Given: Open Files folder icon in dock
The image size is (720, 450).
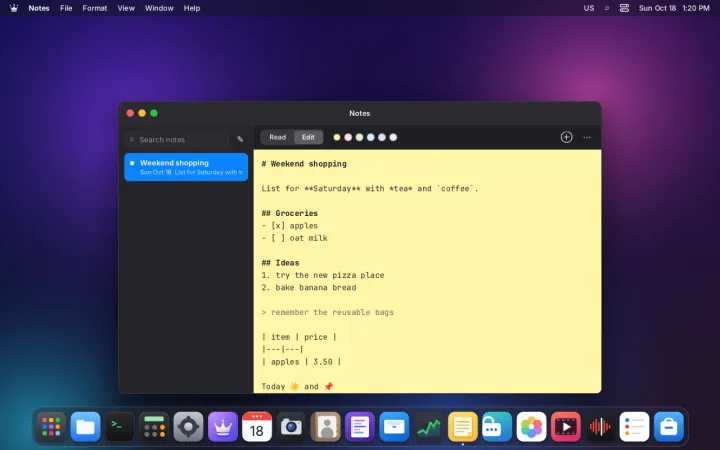Looking at the screenshot, I should pos(85,427).
